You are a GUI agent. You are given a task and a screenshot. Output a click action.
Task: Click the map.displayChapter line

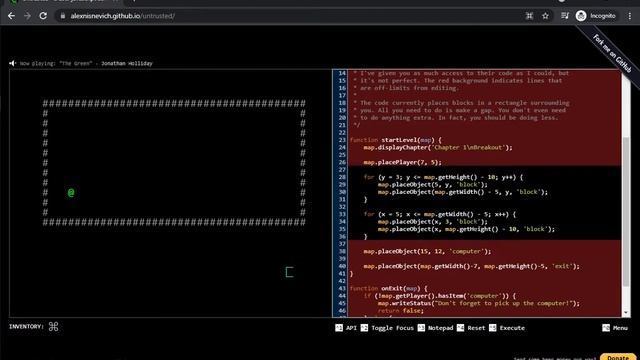[438, 147]
